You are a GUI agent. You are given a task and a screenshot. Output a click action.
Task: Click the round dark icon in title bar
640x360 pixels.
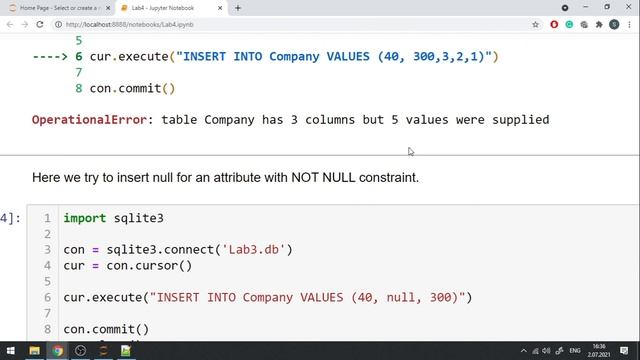point(565,8)
